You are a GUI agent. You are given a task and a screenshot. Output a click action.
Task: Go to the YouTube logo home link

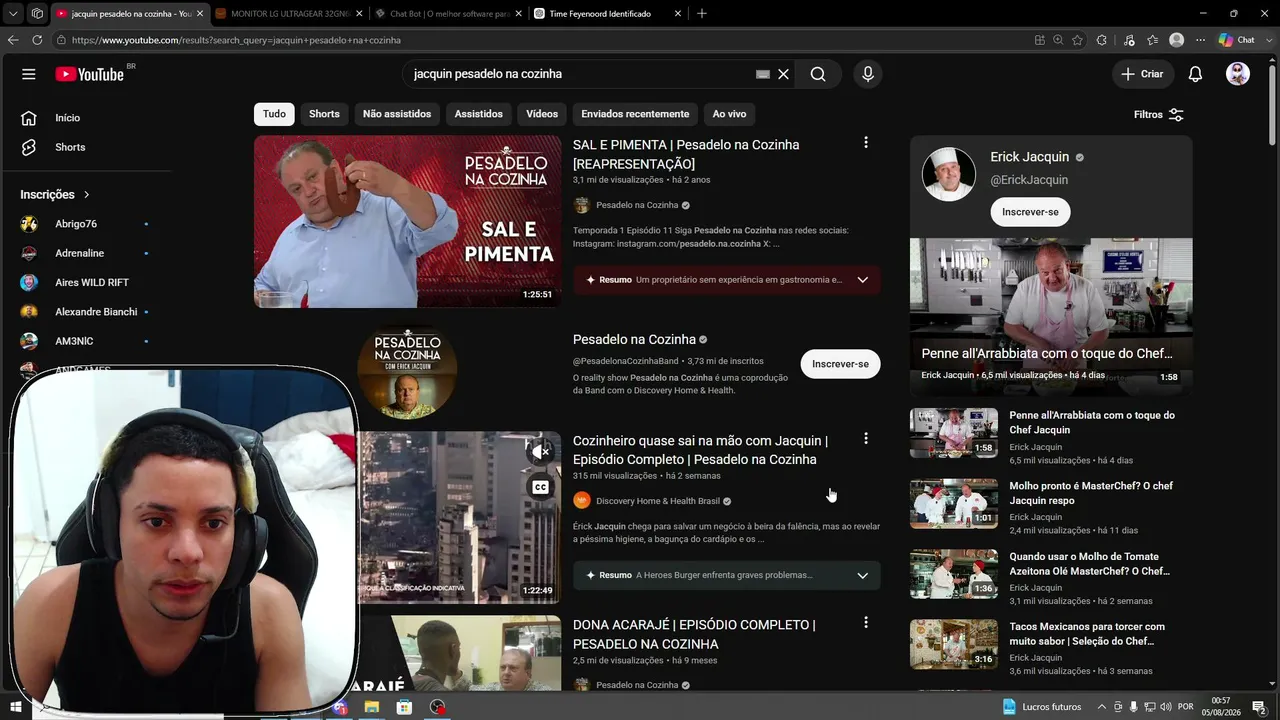[90, 74]
